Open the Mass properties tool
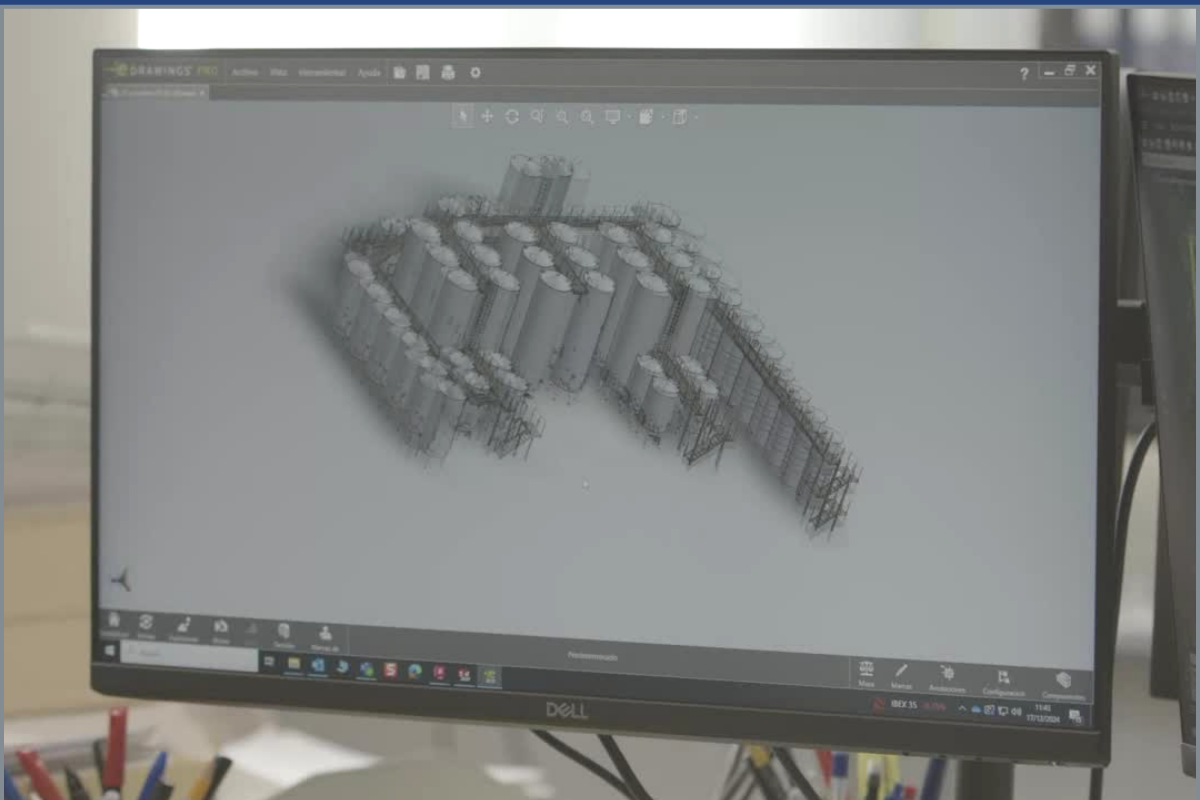1200x800 pixels. pos(866,673)
